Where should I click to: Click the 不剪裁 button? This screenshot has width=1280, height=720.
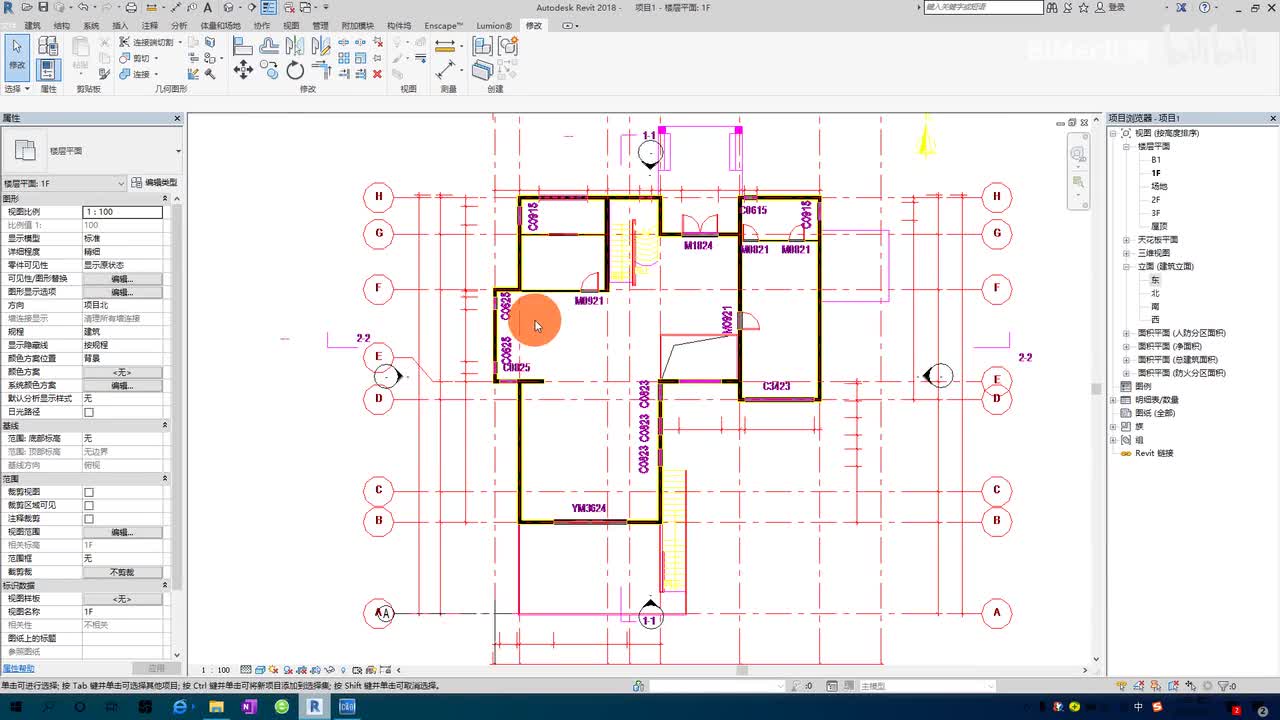pyautogui.click(x=122, y=572)
